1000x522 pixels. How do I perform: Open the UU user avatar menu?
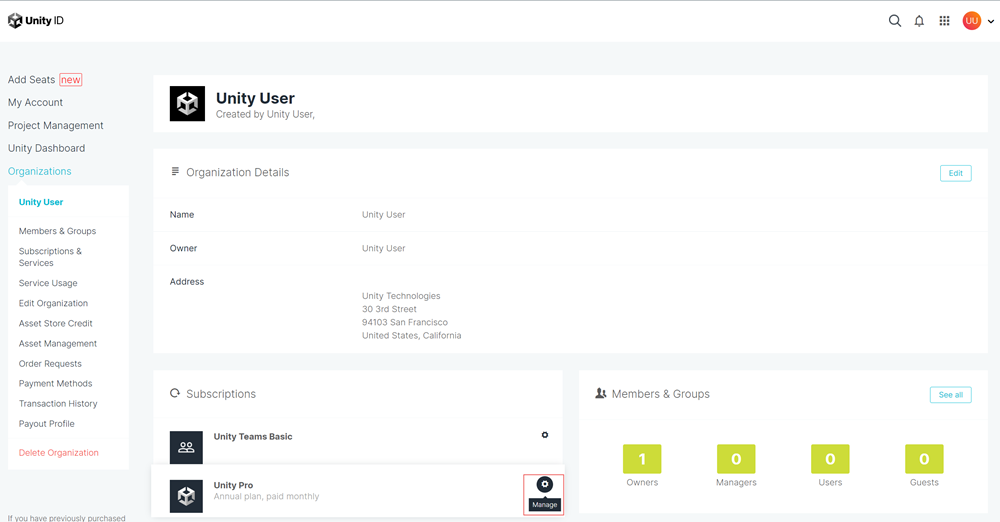(x=971, y=21)
